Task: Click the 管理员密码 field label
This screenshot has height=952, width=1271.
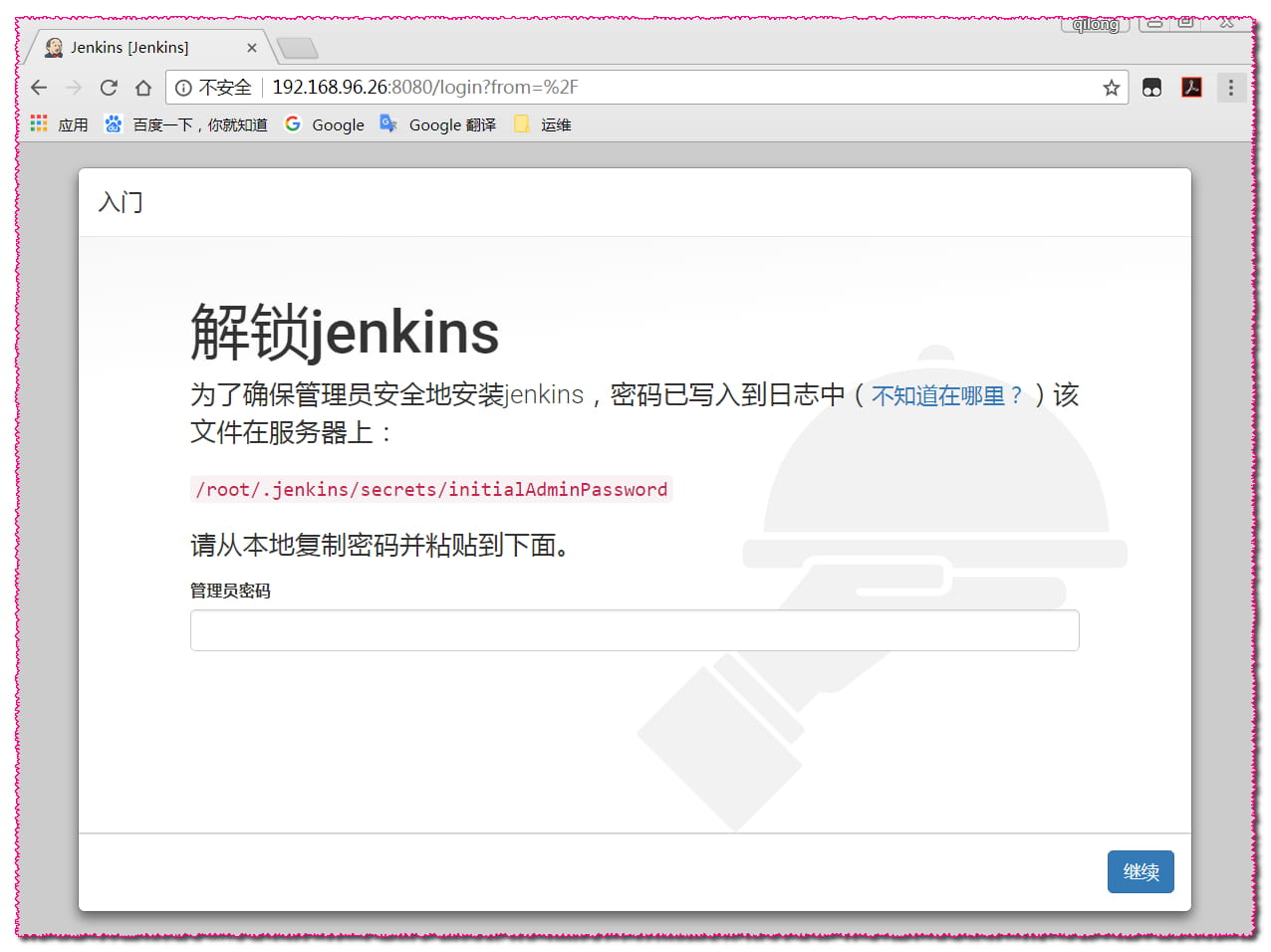Action: click(x=230, y=591)
